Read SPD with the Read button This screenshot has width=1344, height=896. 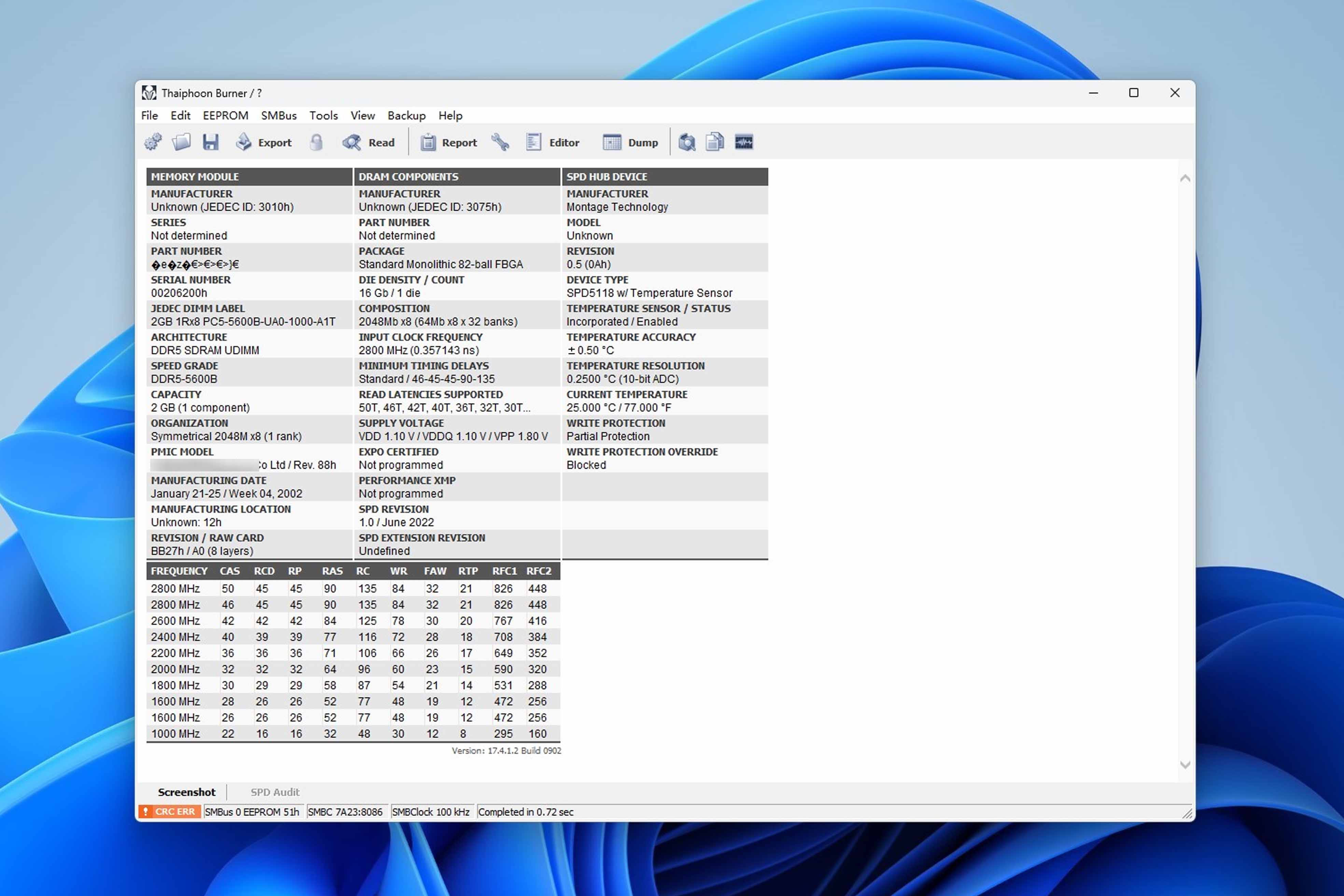pyautogui.click(x=368, y=142)
